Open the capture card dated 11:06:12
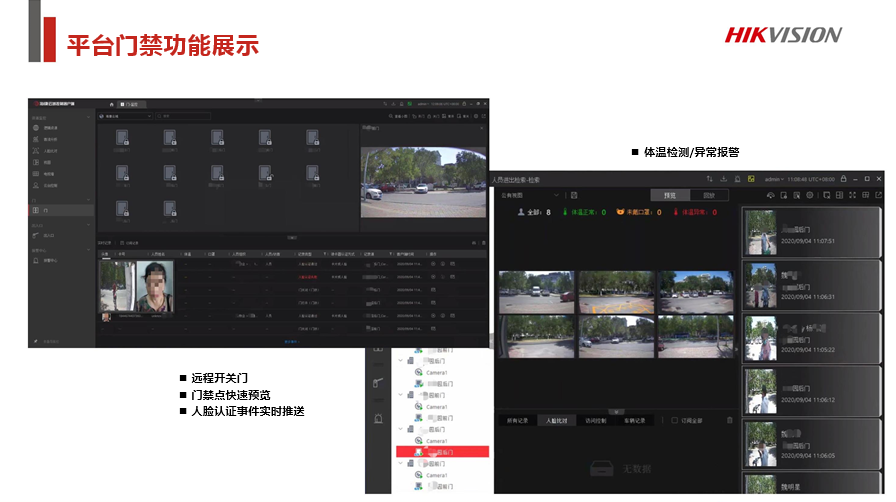This screenshot has height=502, width=896. coord(811,392)
